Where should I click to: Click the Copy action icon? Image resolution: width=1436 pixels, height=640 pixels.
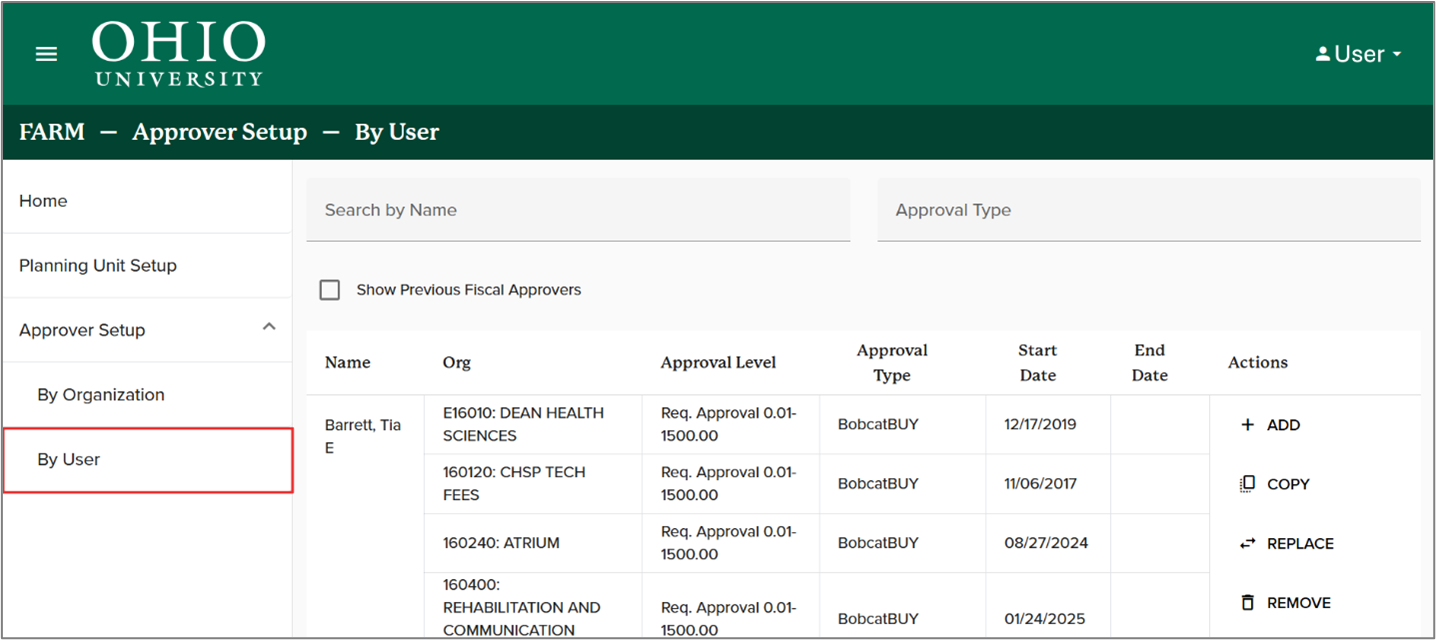(x=1247, y=484)
